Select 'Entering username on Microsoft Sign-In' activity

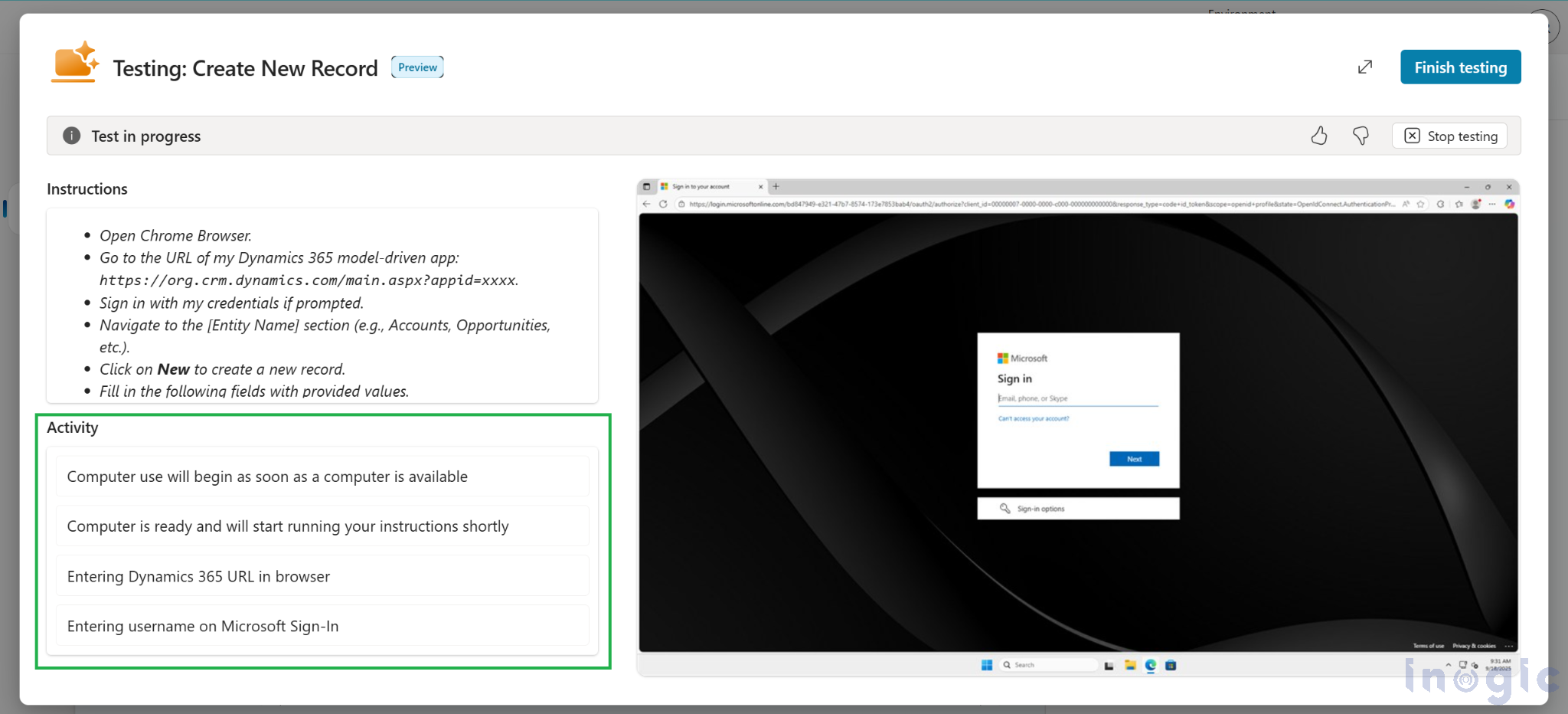coord(322,626)
